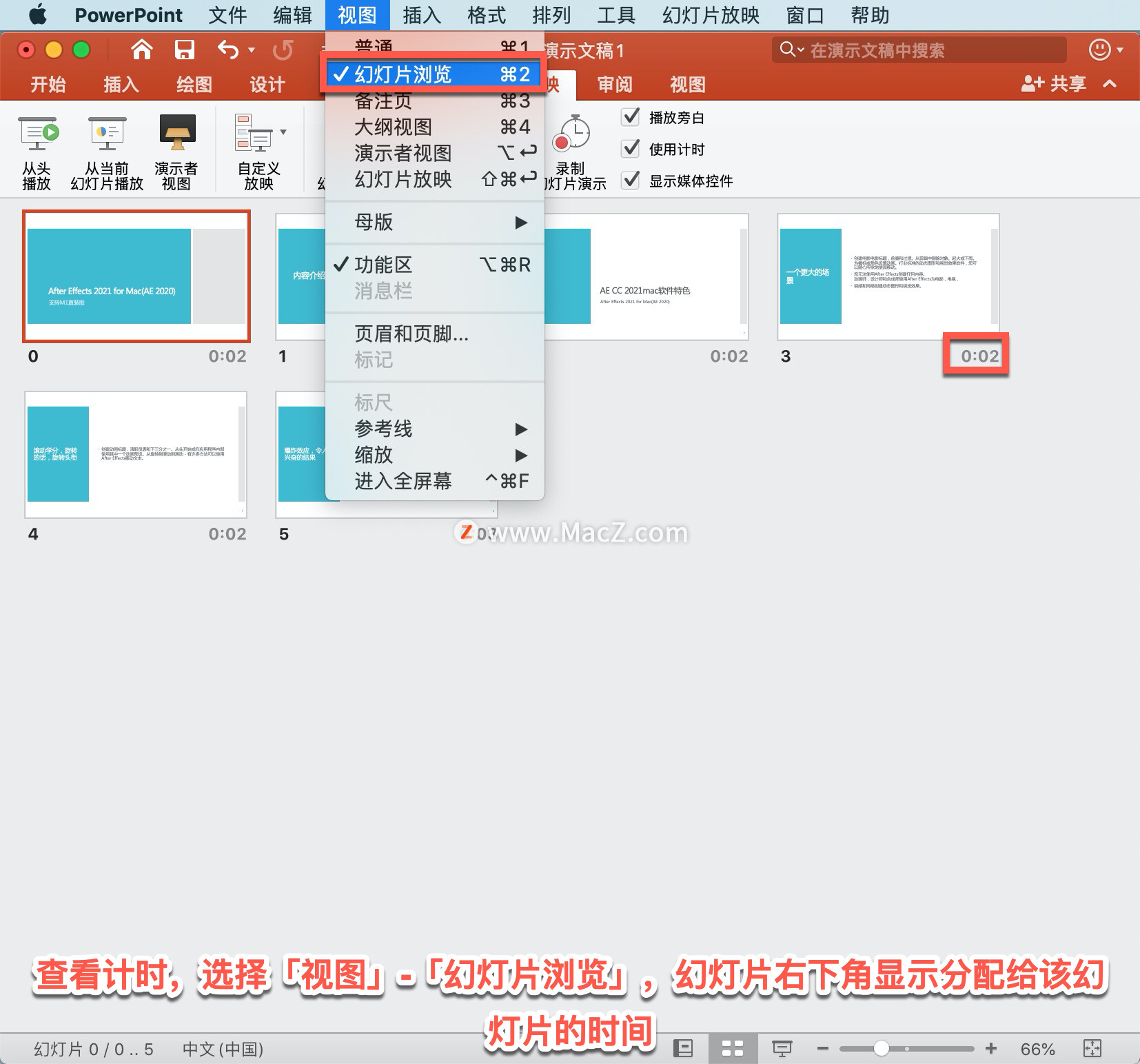Click the zoom in plus icon
The image size is (1140, 1064).
click(x=991, y=1049)
